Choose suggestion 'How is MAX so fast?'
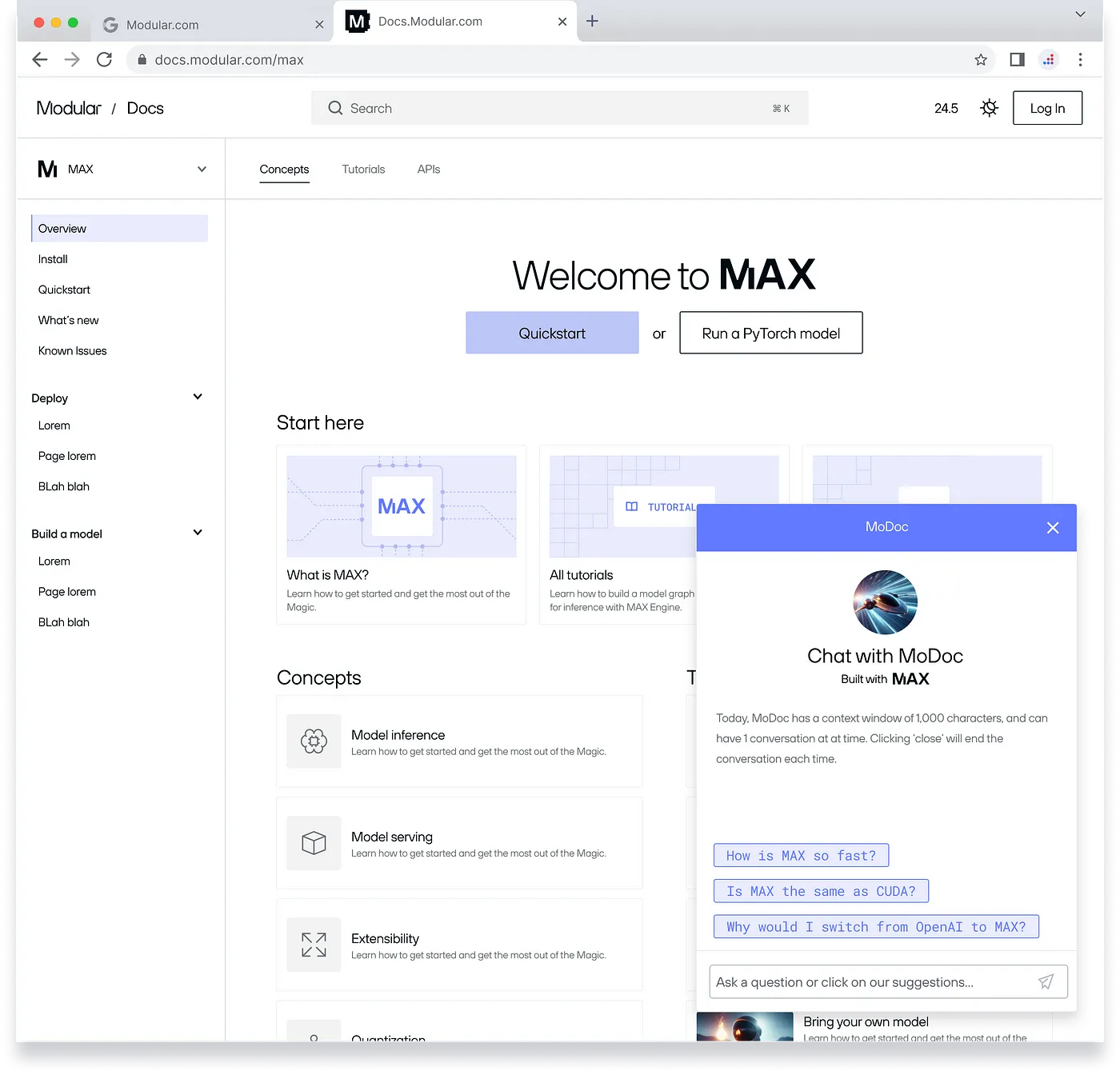The image size is (1120, 1075). tap(801, 856)
